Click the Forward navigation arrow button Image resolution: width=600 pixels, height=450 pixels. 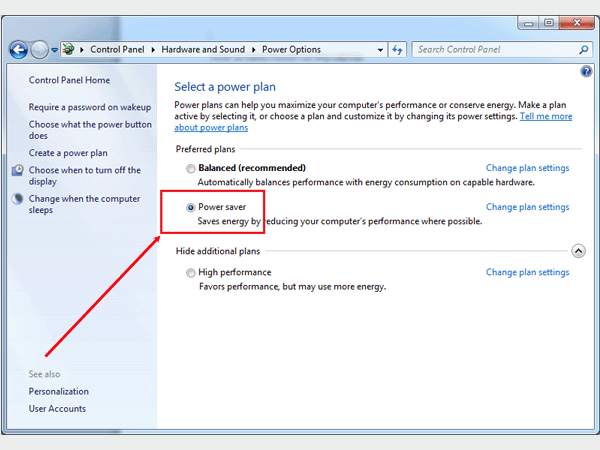click(x=39, y=50)
